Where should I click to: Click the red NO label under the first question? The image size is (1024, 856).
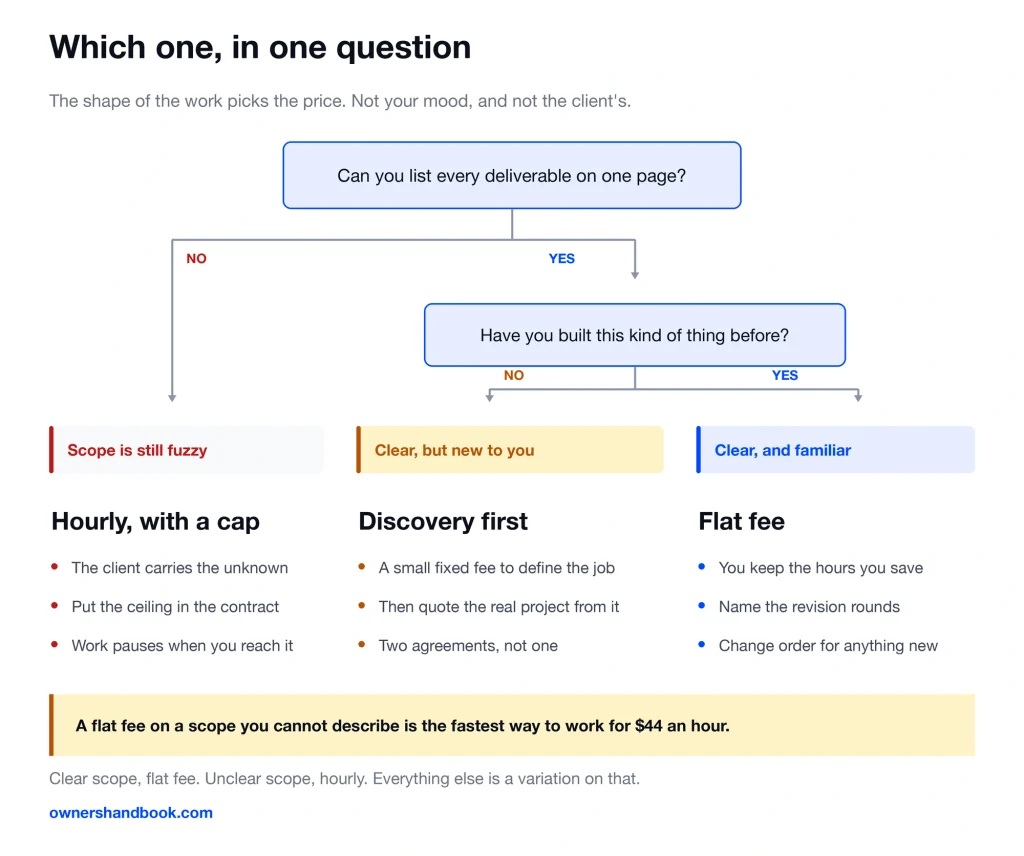point(196,259)
